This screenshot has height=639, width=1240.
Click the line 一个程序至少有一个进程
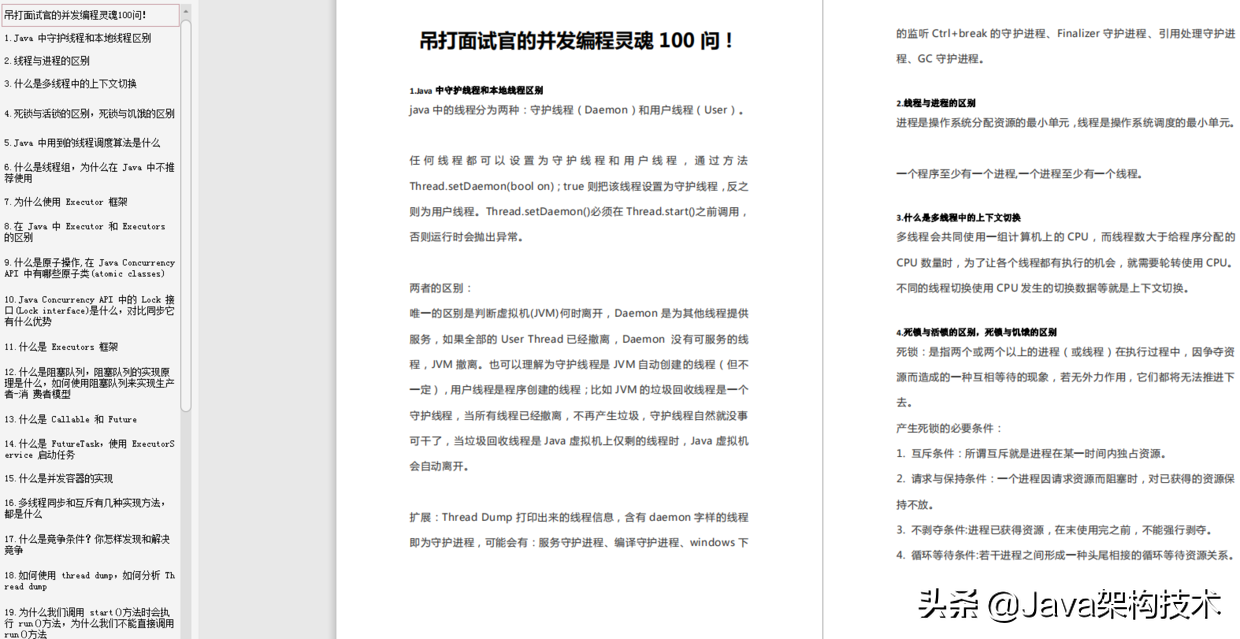pos(1019,174)
